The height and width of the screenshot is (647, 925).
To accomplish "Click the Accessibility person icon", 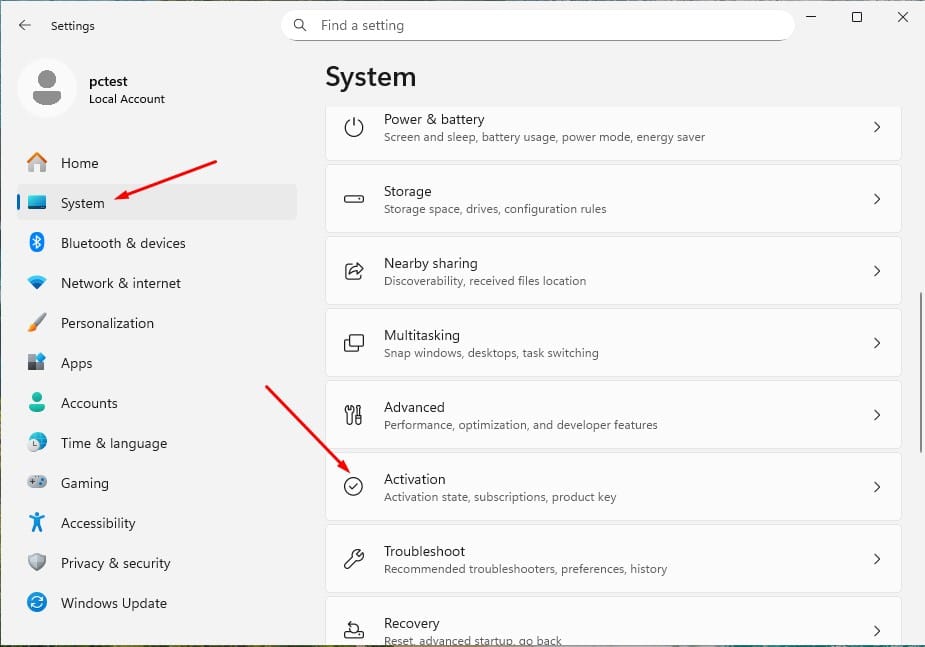I will [x=37, y=523].
